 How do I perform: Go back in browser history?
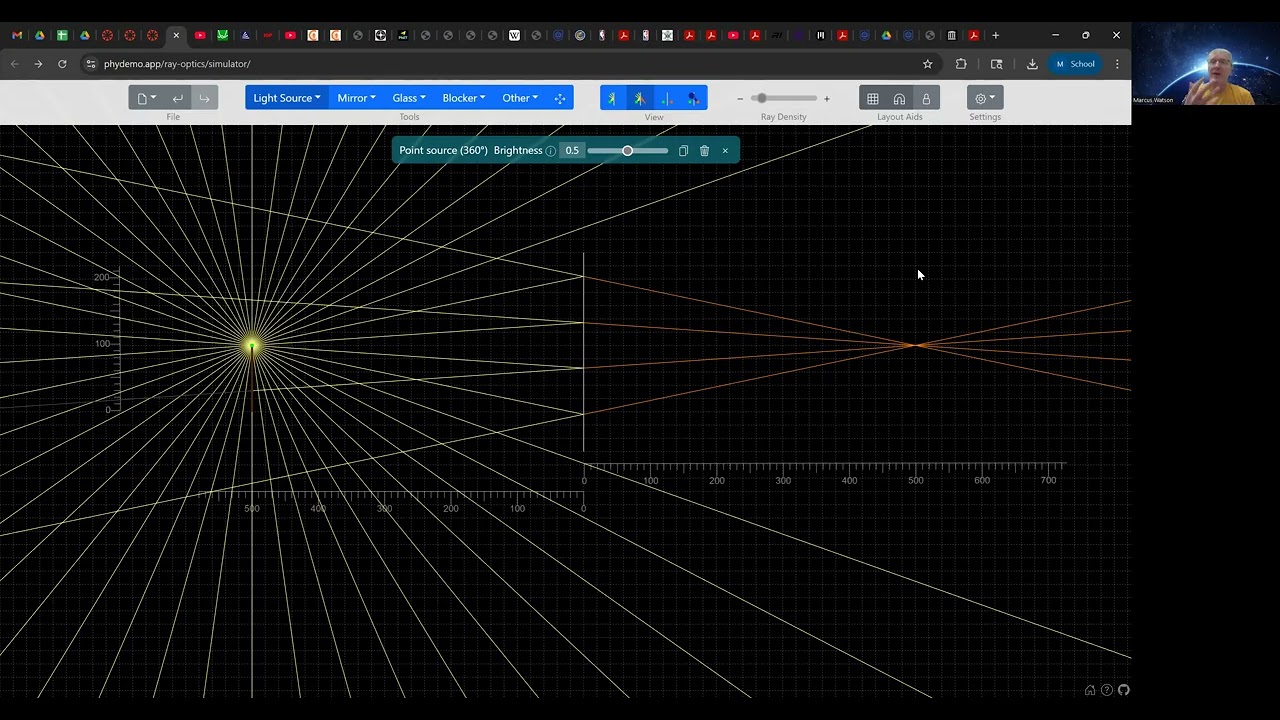(14, 64)
